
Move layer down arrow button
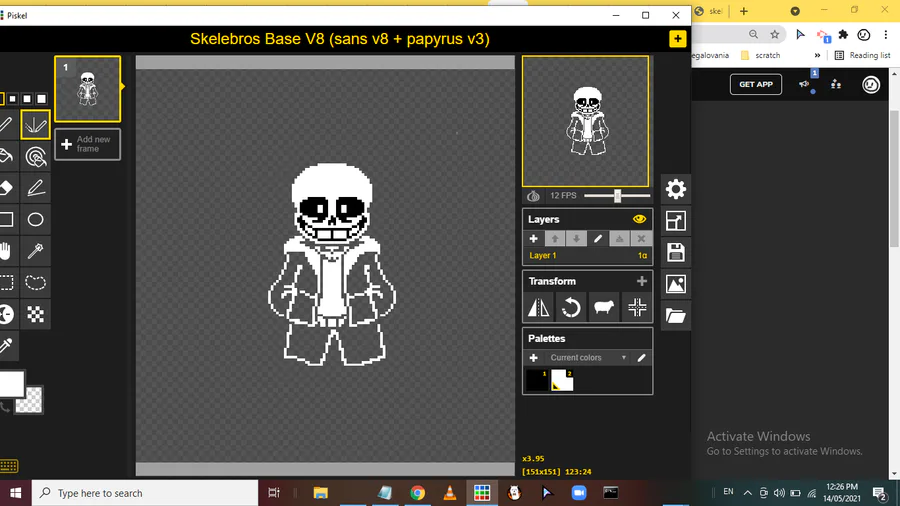[576, 239]
